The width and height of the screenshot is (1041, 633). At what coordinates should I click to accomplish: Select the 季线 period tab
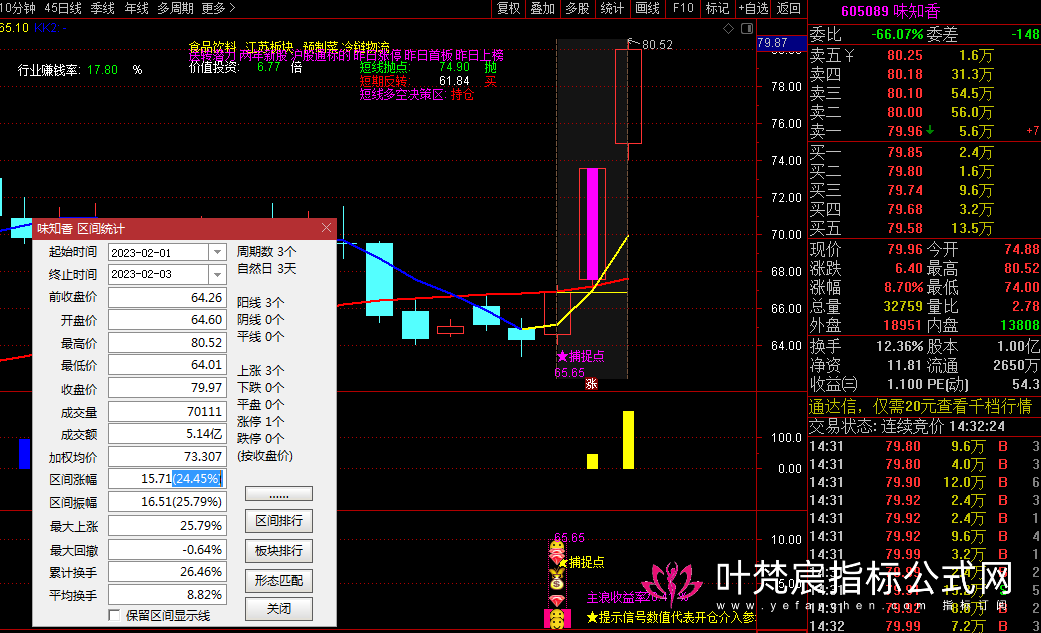[x=103, y=9]
